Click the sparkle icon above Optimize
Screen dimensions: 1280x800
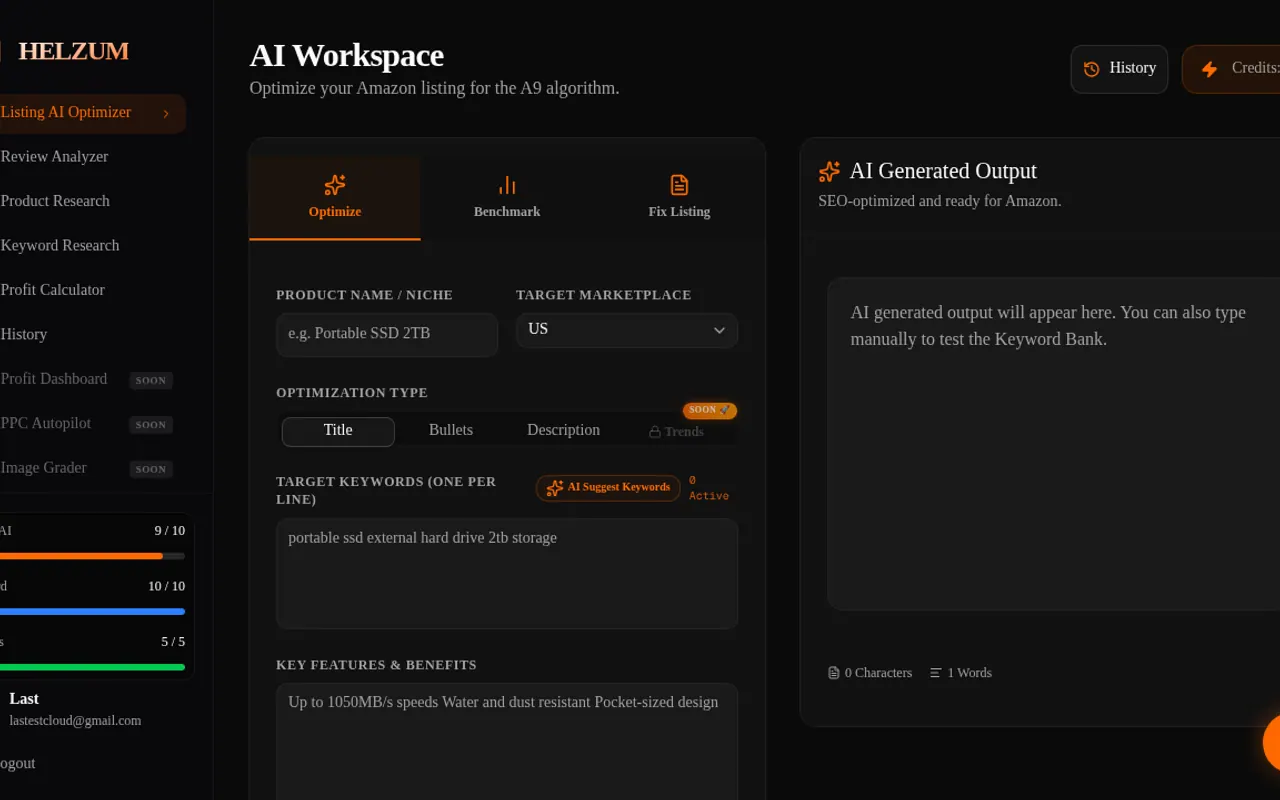pyautogui.click(x=335, y=185)
